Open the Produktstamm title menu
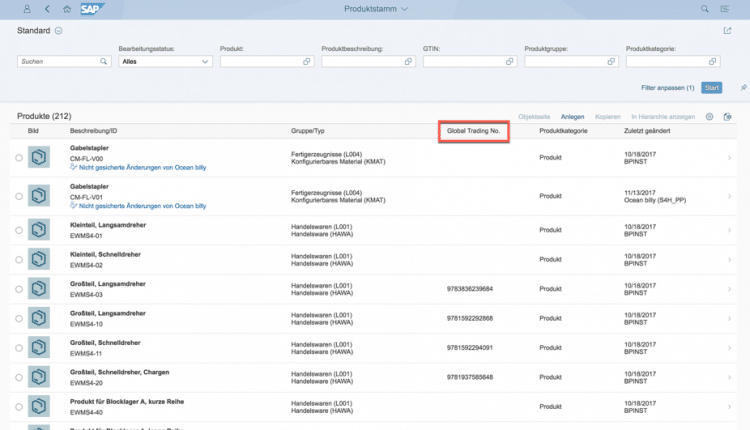The width and height of the screenshot is (750, 430). point(375,9)
